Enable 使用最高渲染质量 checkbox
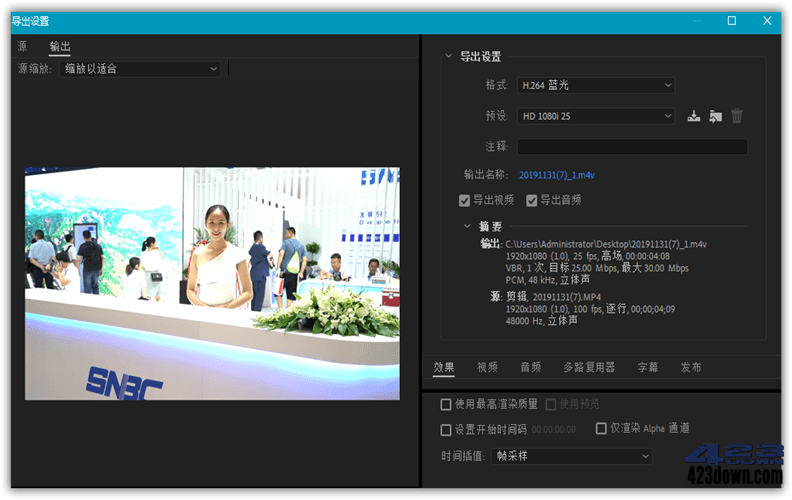 [446, 404]
